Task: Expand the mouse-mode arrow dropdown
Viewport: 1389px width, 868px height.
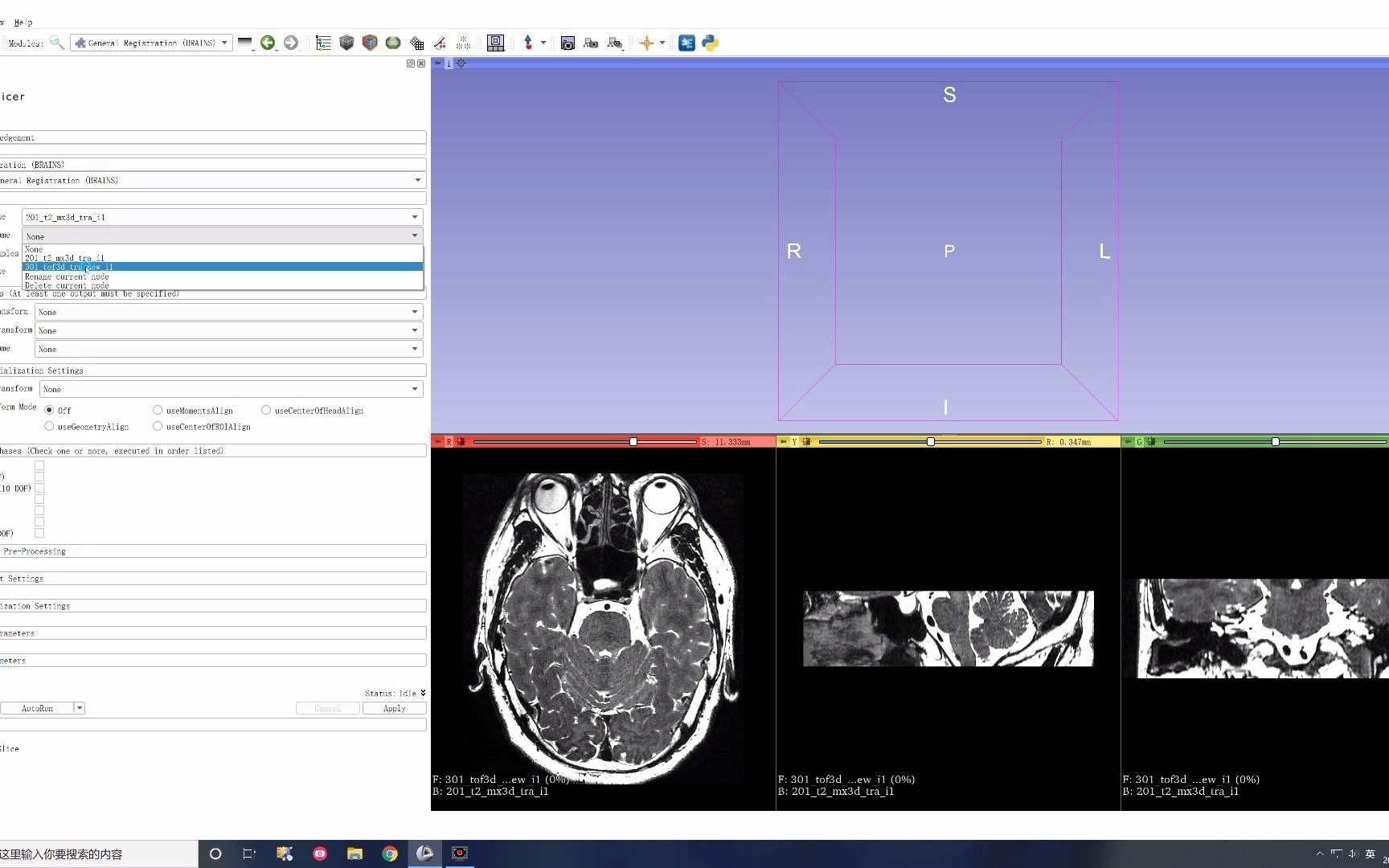Action: tap(543, 43)
